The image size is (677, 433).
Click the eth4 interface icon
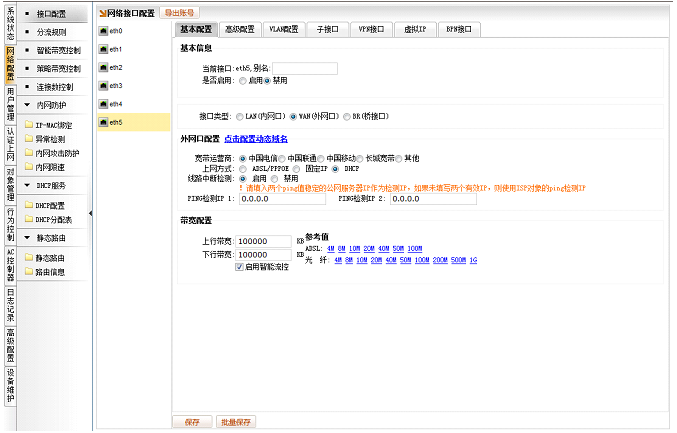point(103,104)
